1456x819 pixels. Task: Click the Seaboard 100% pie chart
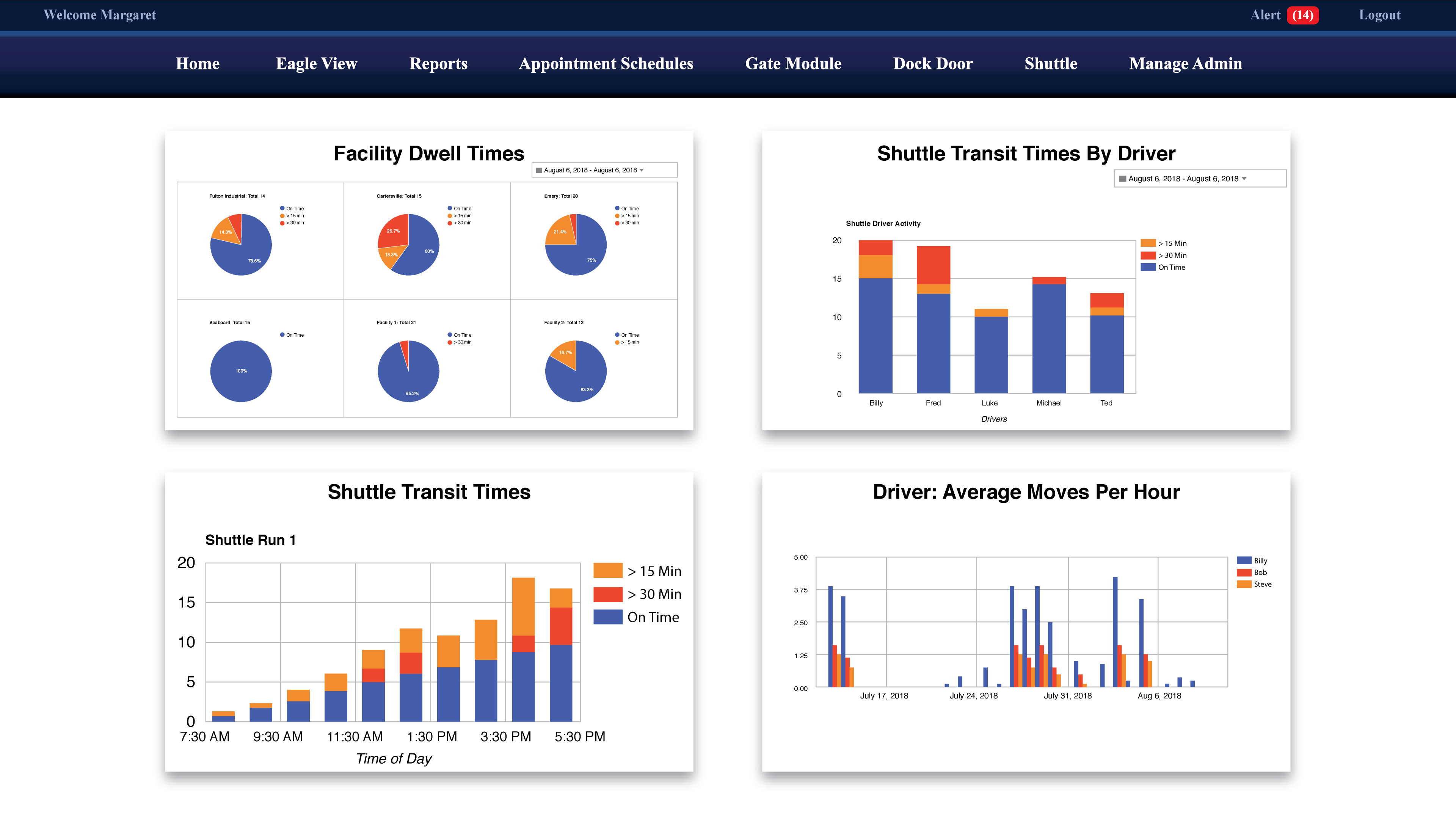click(x=241, y=371)
